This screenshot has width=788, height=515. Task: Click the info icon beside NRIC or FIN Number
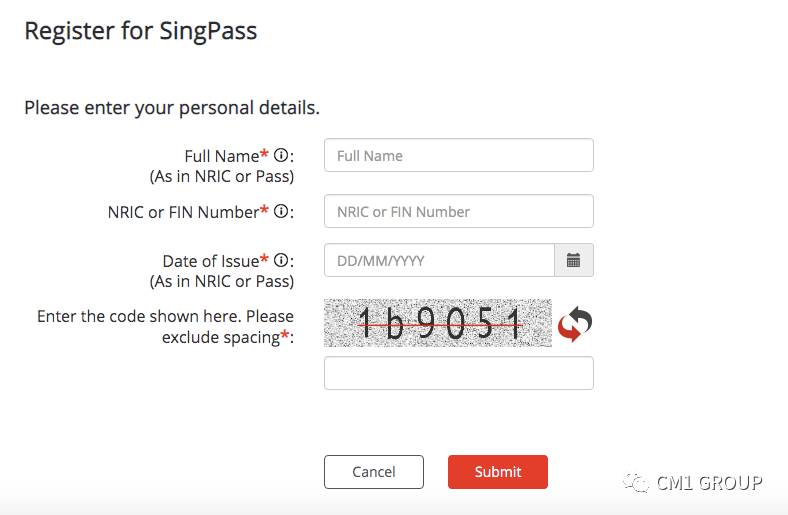coord(281,212)
